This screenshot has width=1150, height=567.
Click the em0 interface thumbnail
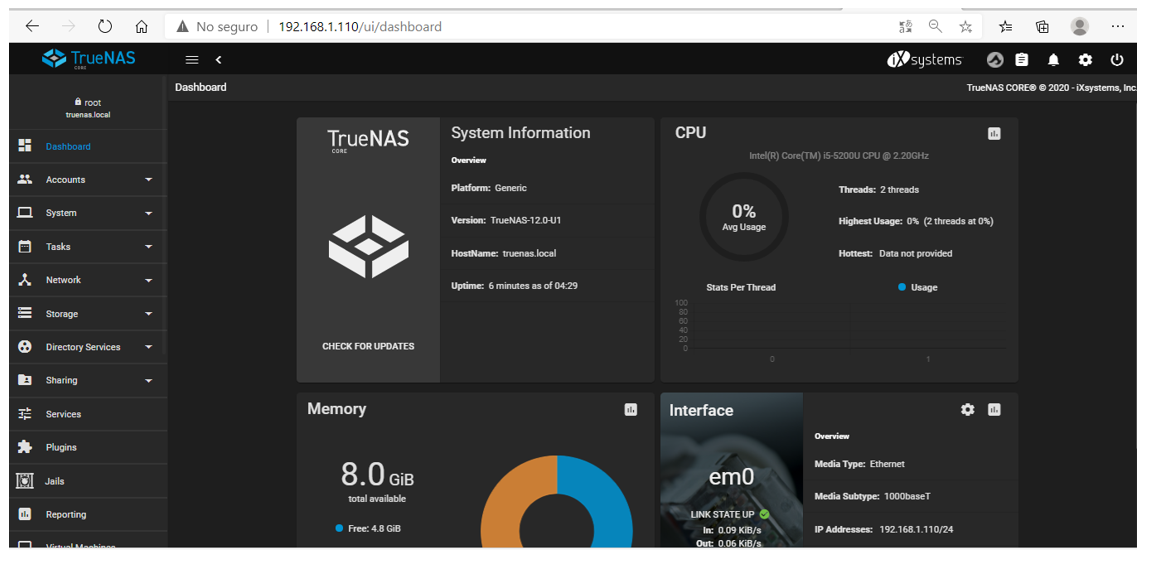point(731,470)
